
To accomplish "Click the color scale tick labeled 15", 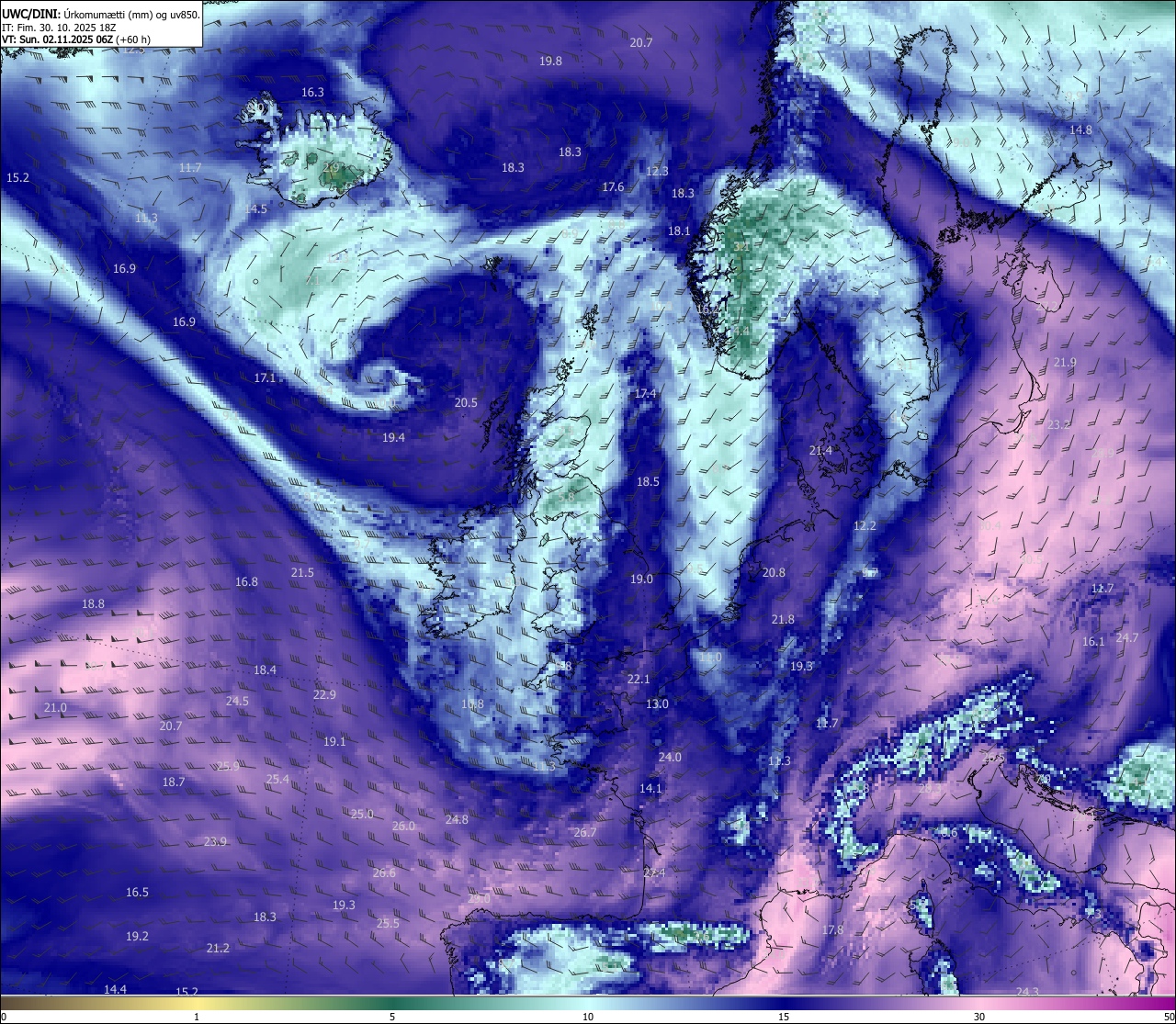I will tap(784, 1017).
